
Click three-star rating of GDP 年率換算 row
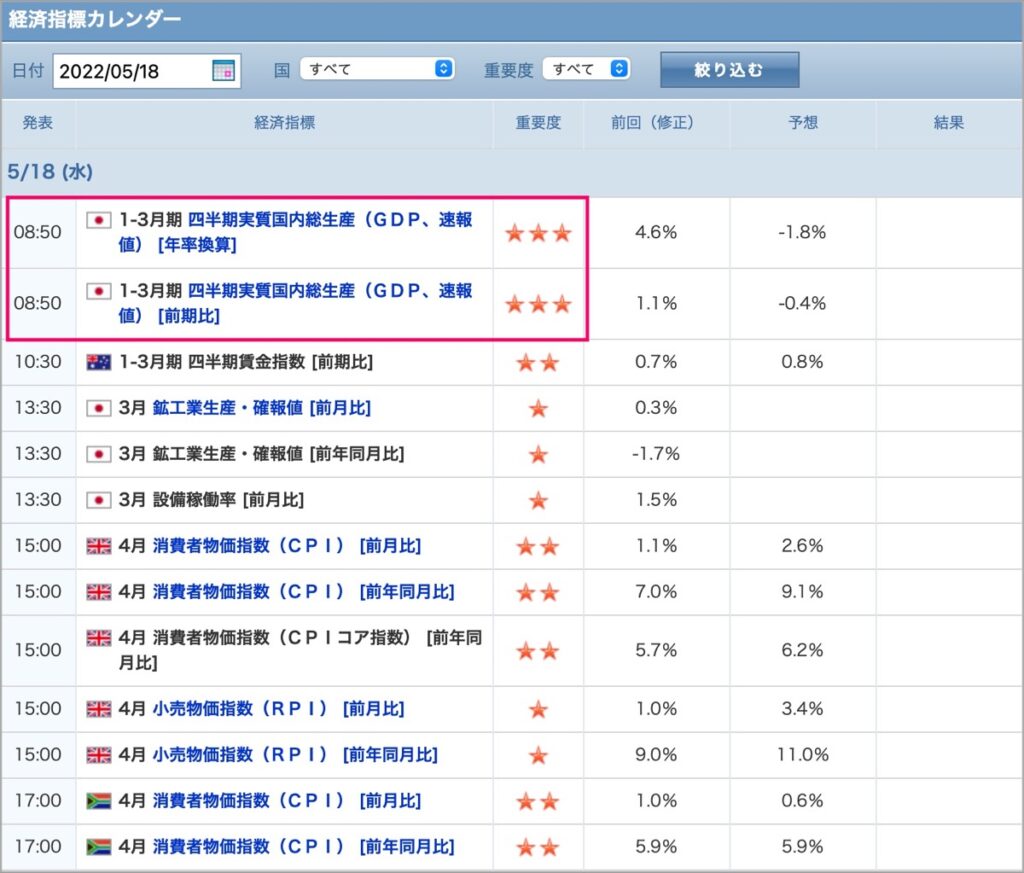coord(538,232)
